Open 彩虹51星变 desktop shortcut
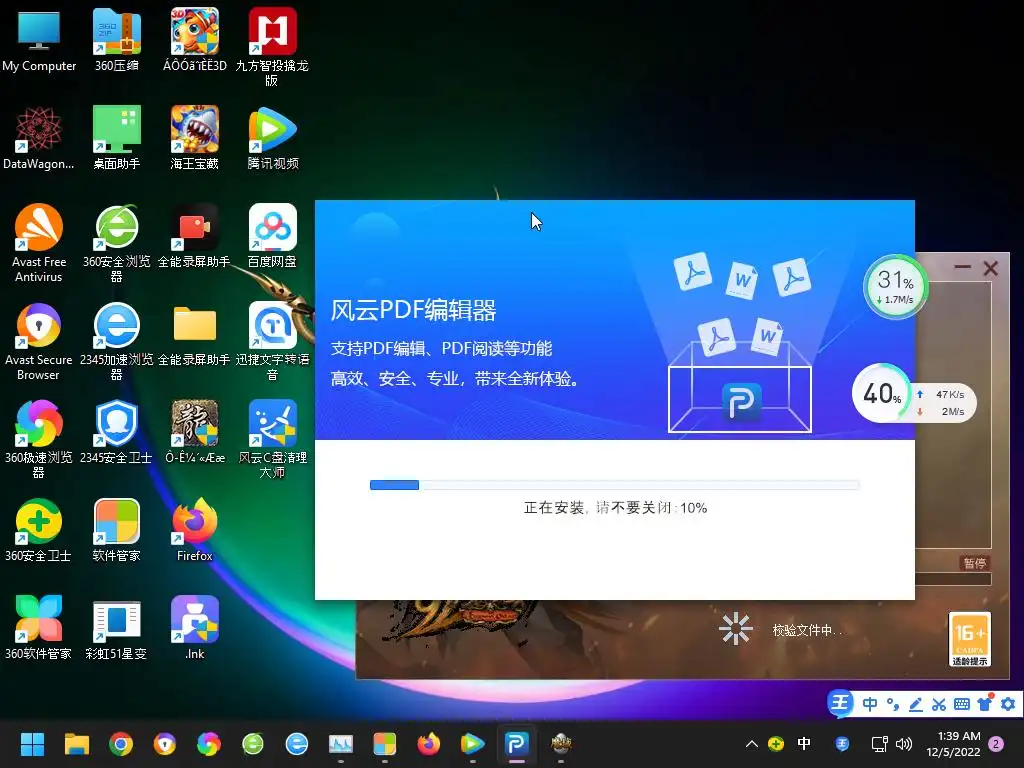The height and width of the screenshot is (768, 1024). [116, 628]
